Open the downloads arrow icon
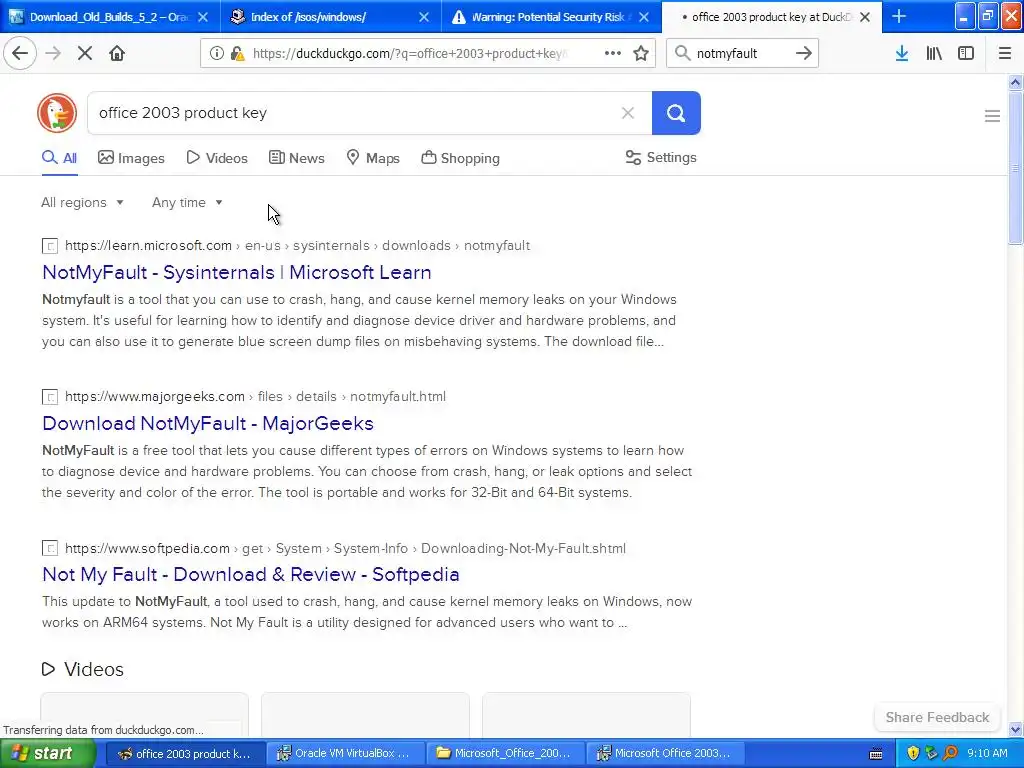Viewport: 1024px width, 768px height. [x=902, y=53]
